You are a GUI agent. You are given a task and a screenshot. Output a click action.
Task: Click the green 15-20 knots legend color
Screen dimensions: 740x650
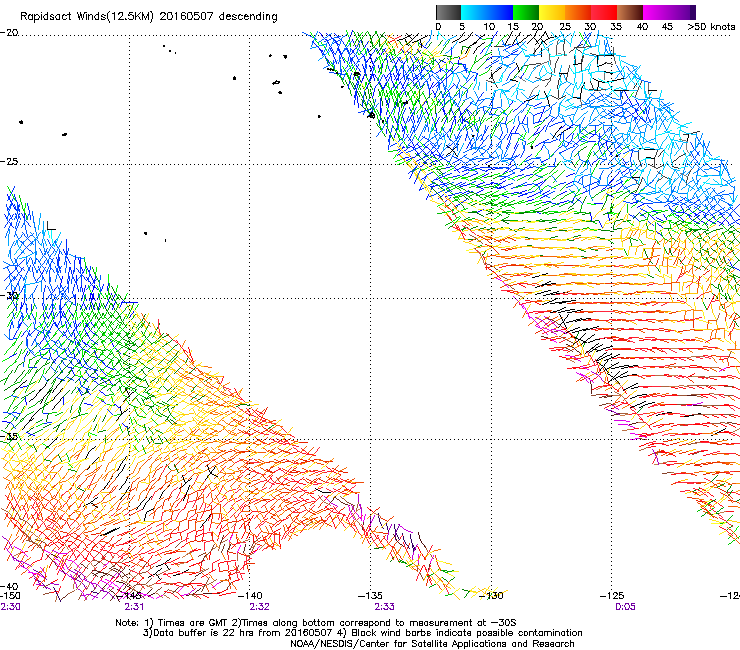[526, 12]
